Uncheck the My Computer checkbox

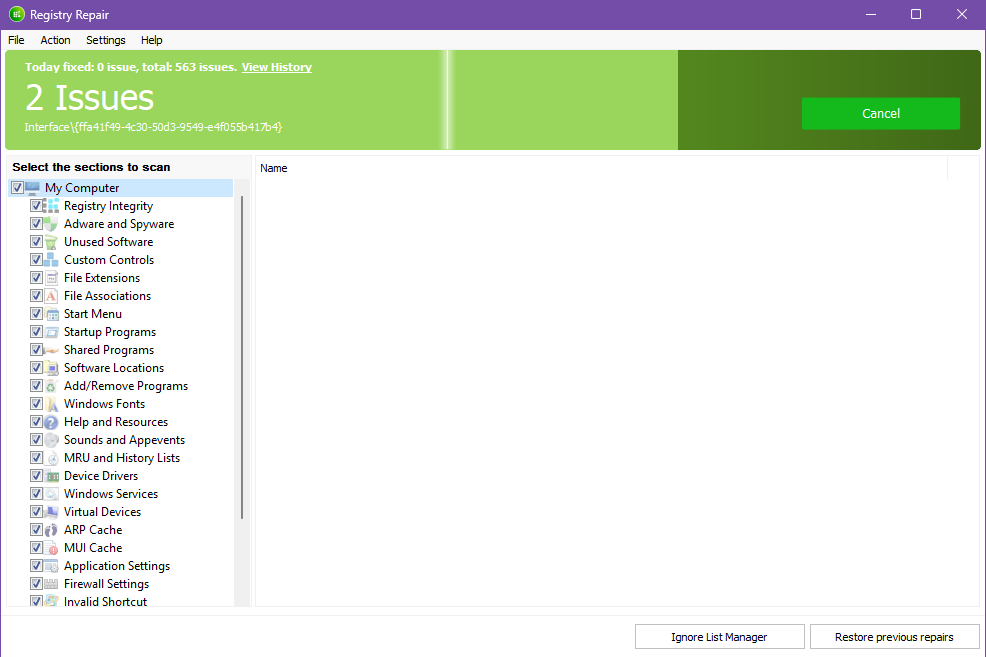pos(17,187)
